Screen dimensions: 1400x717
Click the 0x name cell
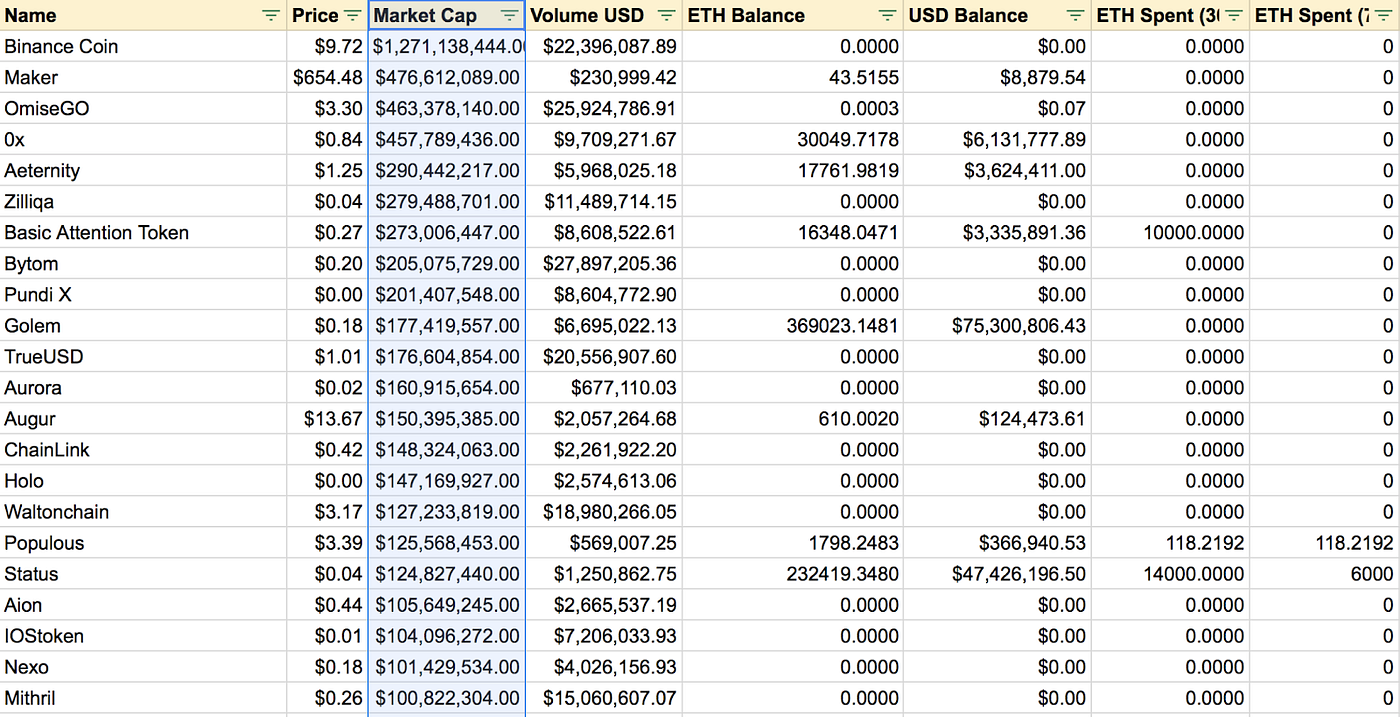coord(143,139)
